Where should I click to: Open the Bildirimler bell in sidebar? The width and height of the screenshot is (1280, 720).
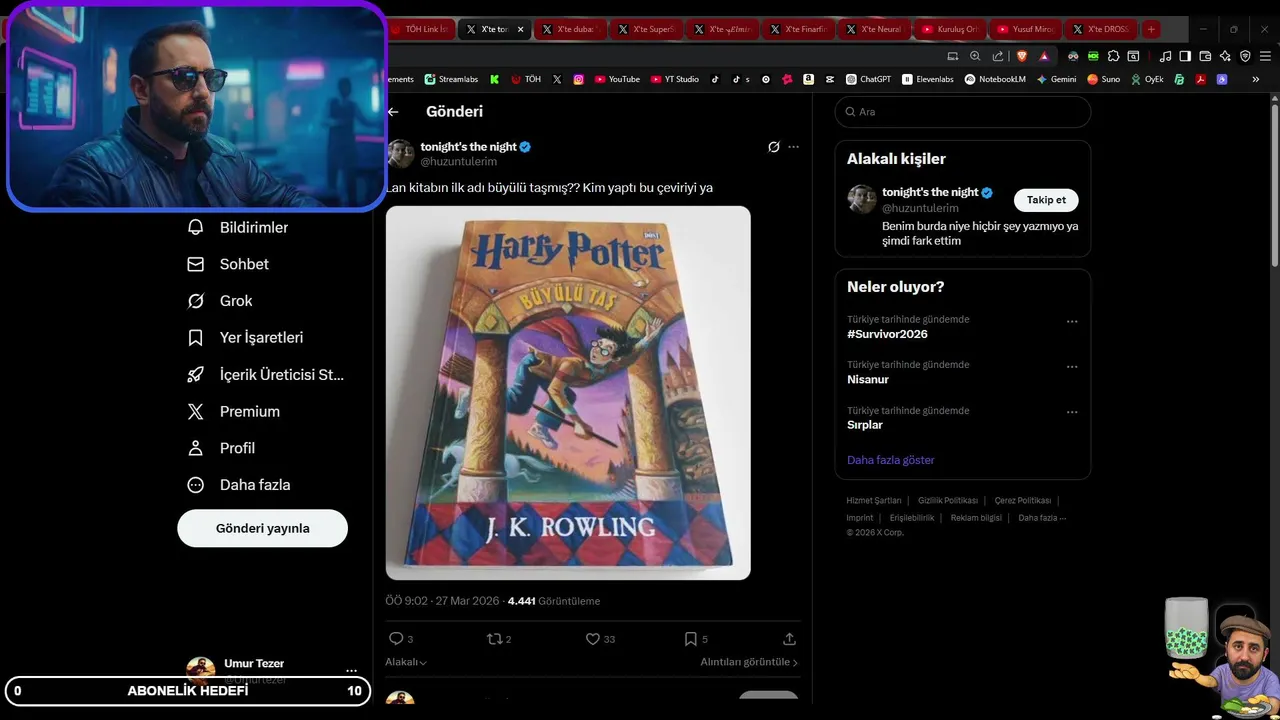click(238, 227)
